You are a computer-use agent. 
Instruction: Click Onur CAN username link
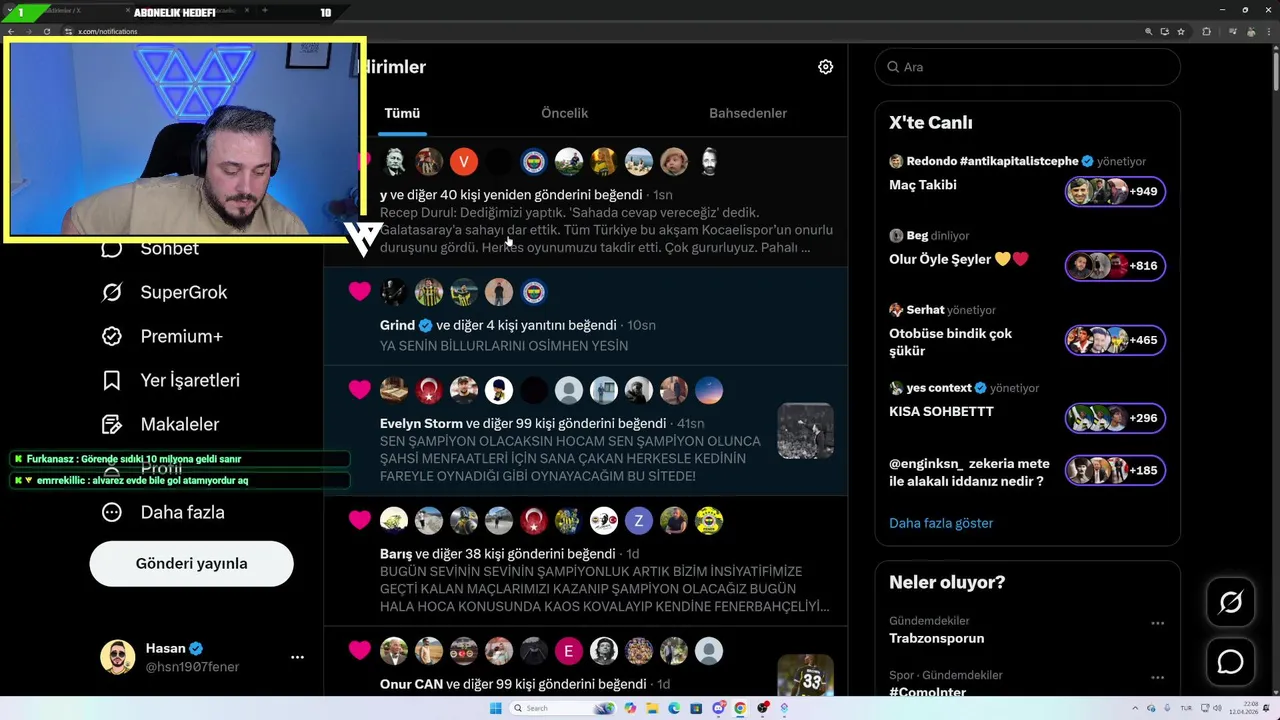coord(411,684)
